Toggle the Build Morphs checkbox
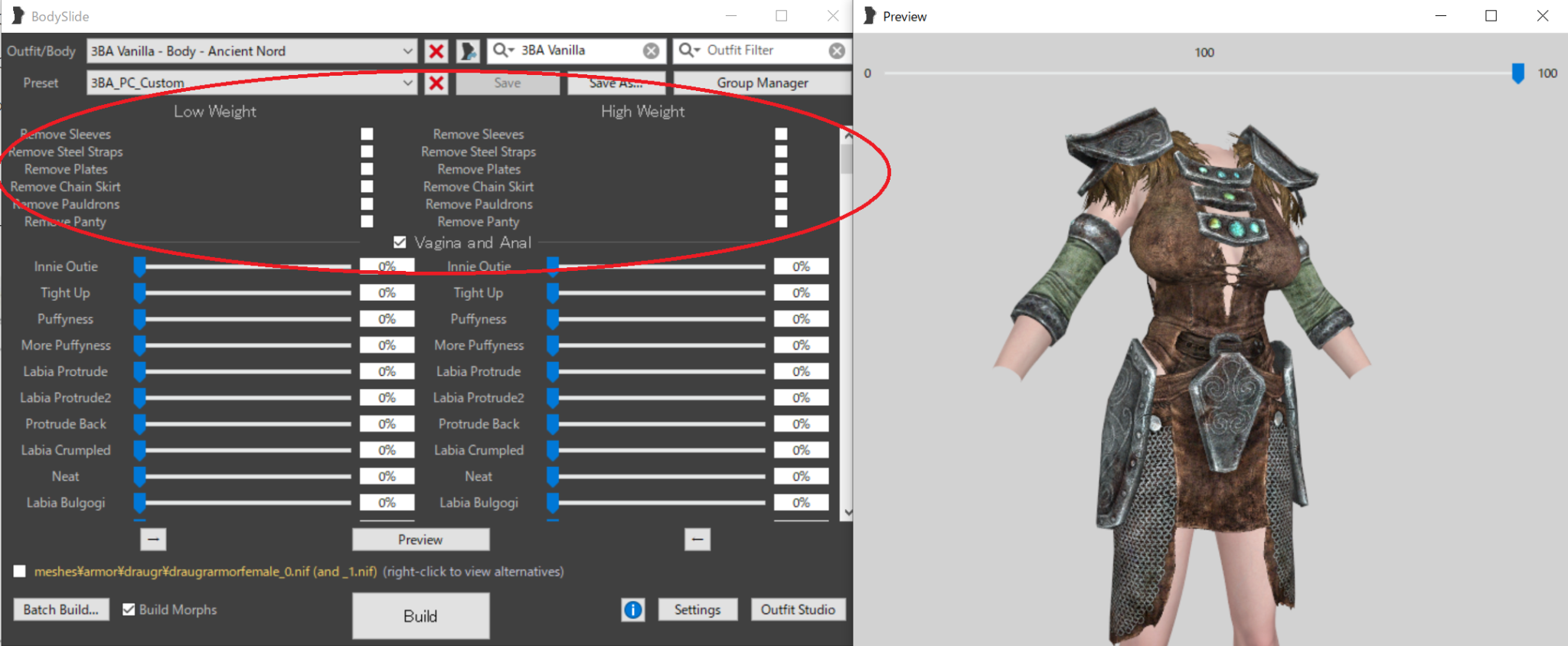 [x=129, y=610]
